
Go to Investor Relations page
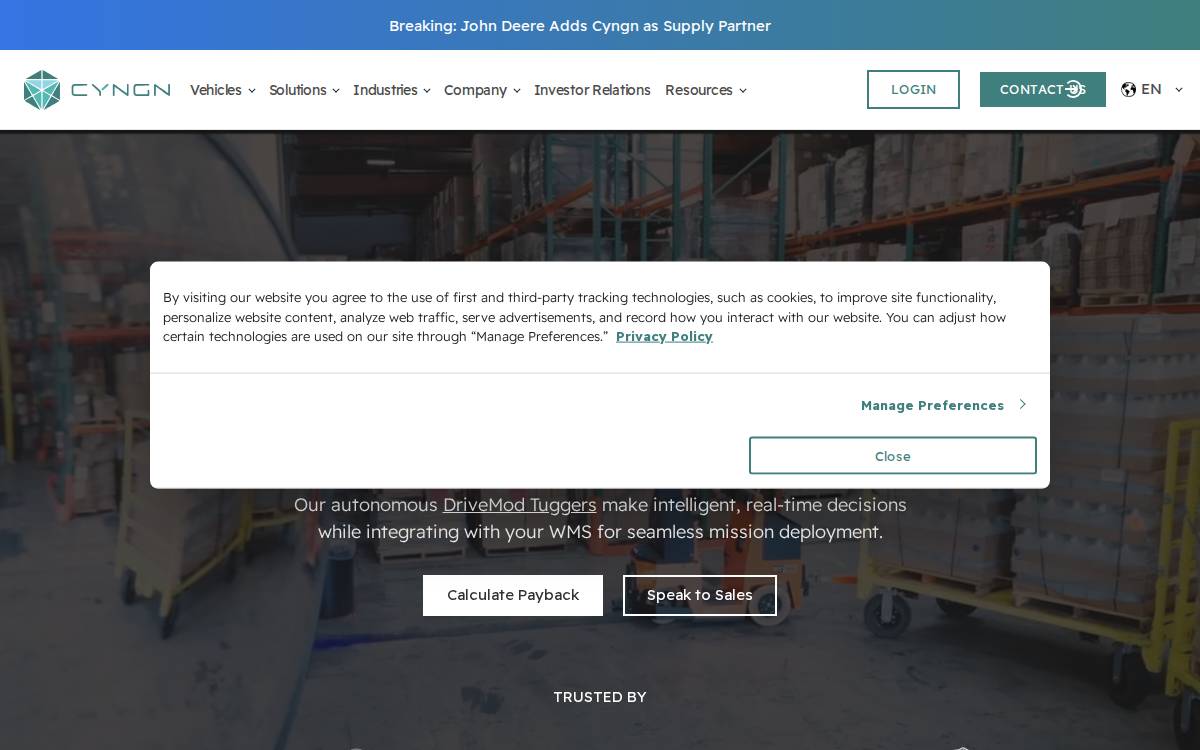pyautogui.click(x=592, y=90)
